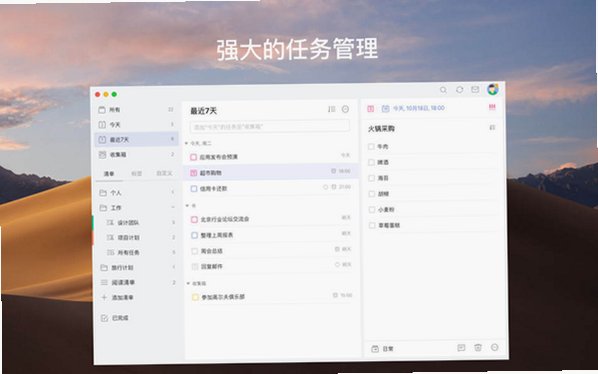Click the 21:00 time on 信用卡还款 row

[344, 187]
